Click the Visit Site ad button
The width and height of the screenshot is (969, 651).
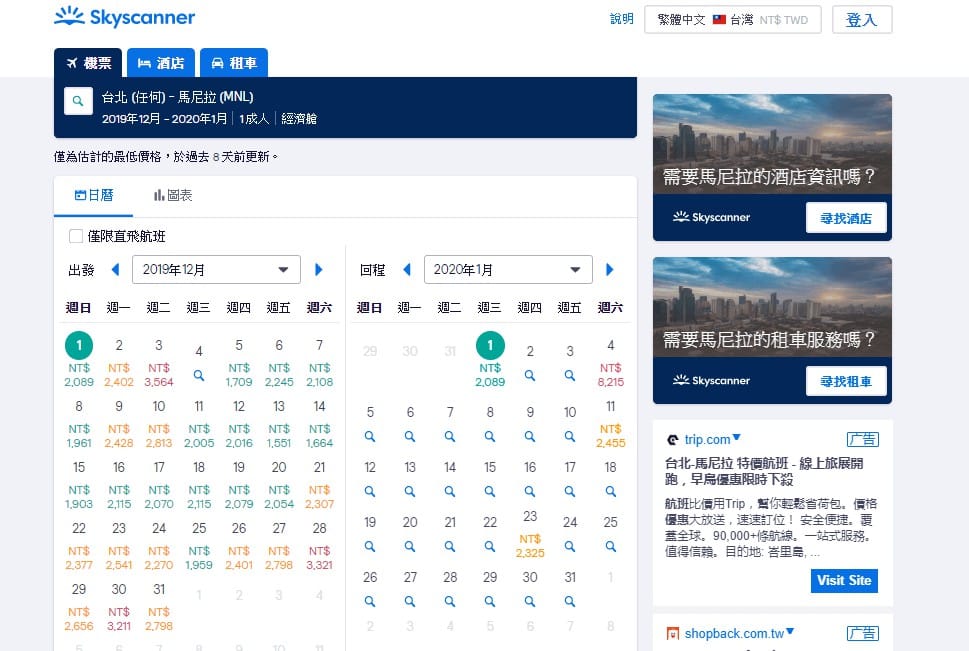(844, 581)
